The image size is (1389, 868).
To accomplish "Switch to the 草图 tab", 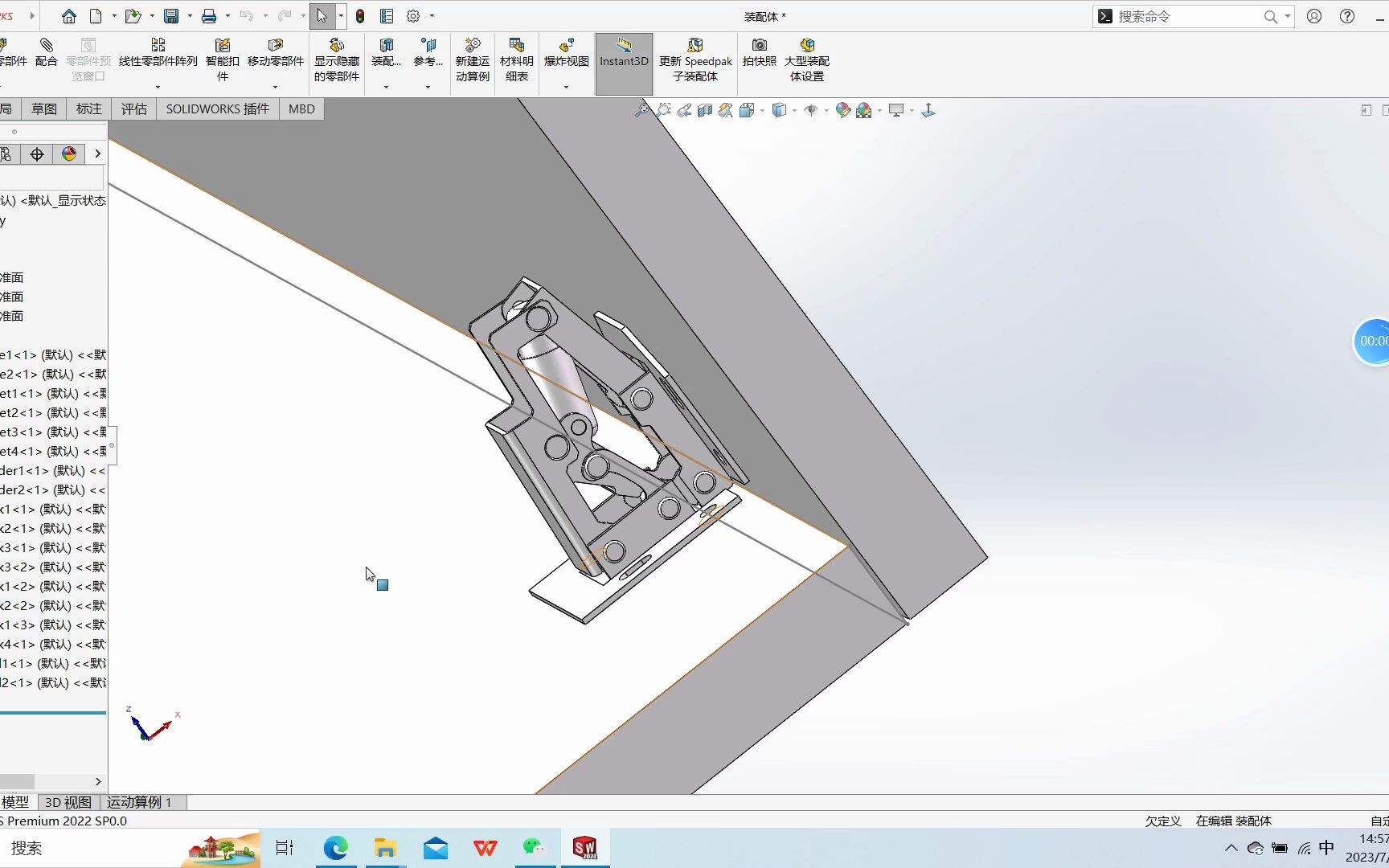I will pos(44,109).
